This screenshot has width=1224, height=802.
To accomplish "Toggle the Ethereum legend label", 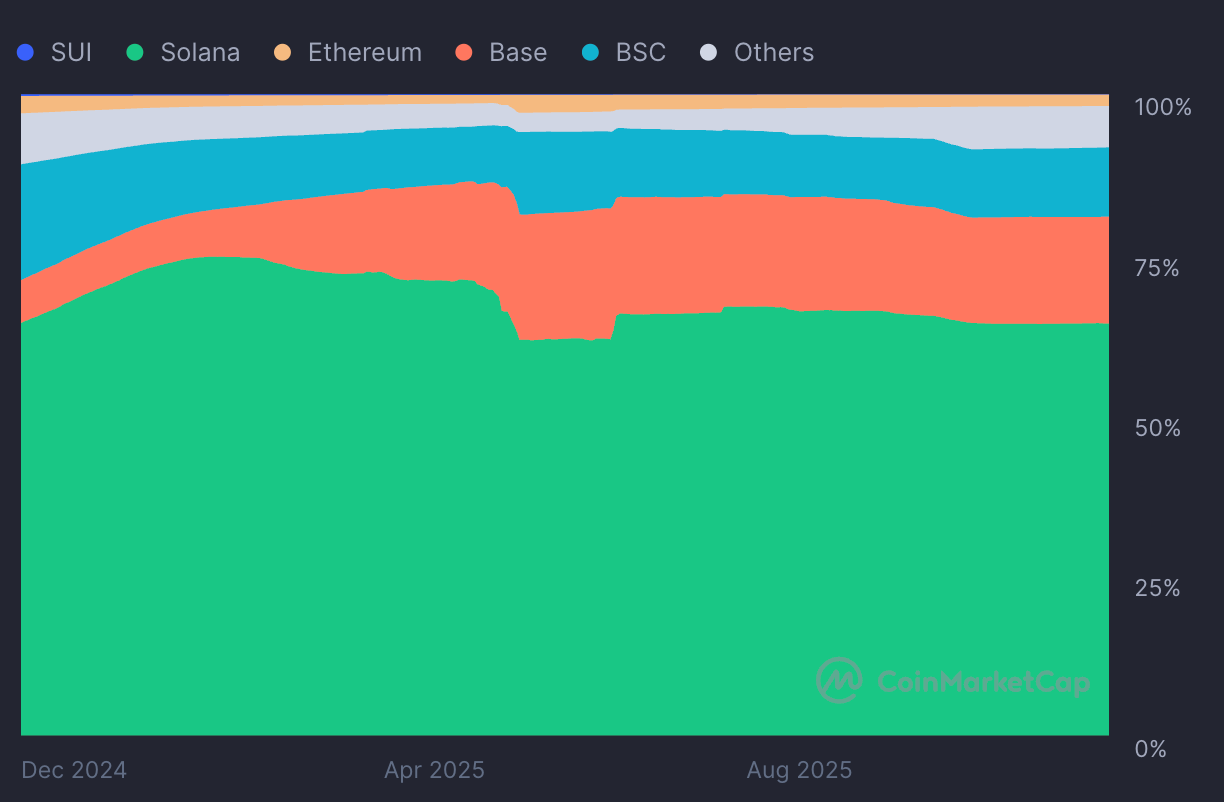I will (364, 53).
